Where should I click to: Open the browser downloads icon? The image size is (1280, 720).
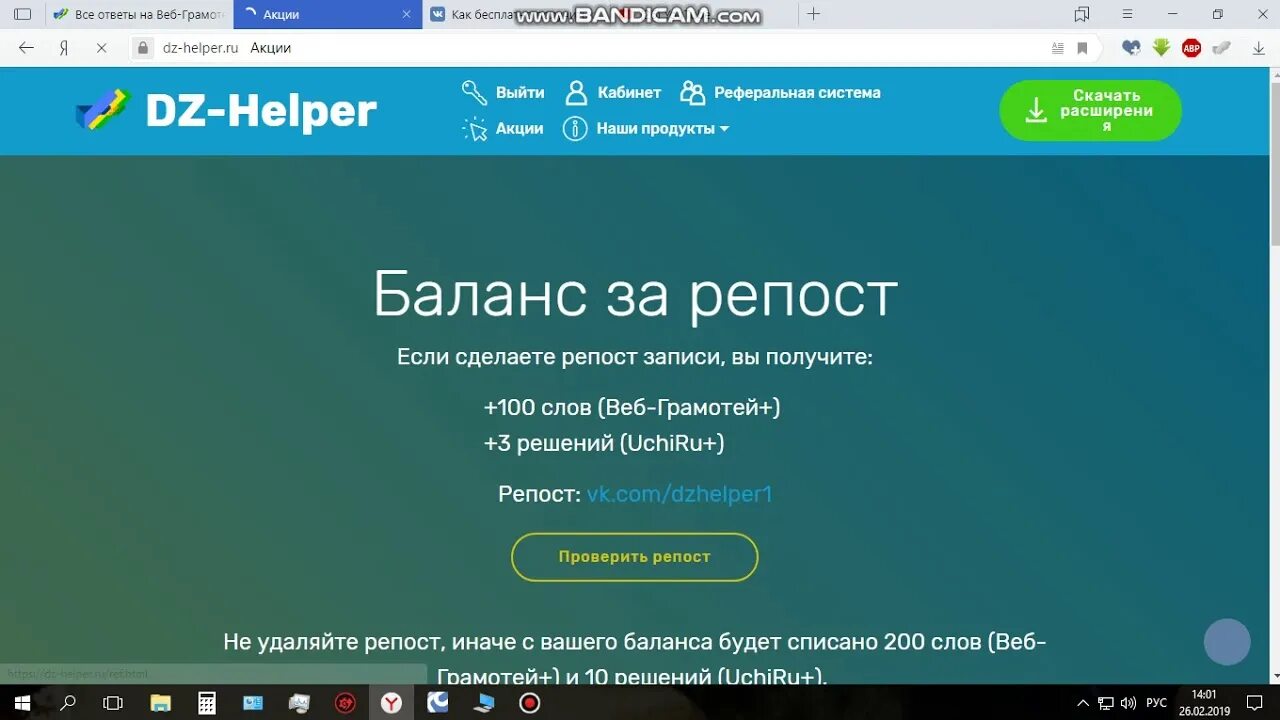(1258, 48)
